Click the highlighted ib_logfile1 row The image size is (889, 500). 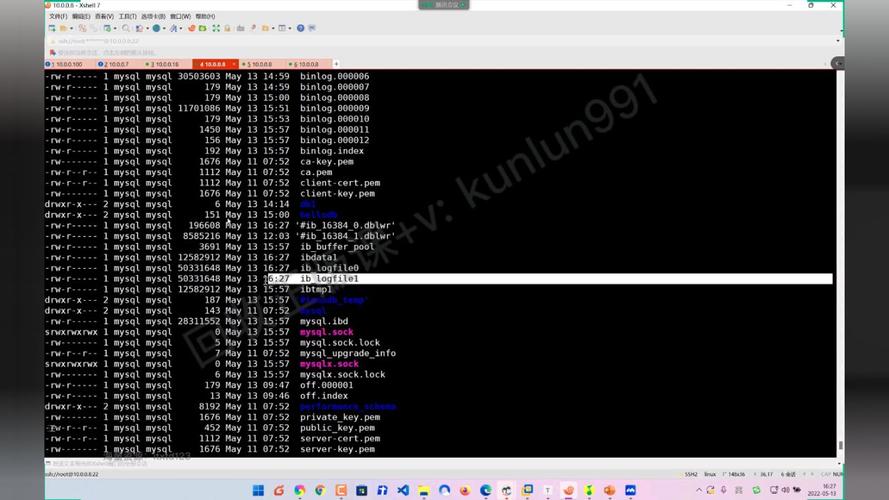pyautogui.click(x=438, y=278)
